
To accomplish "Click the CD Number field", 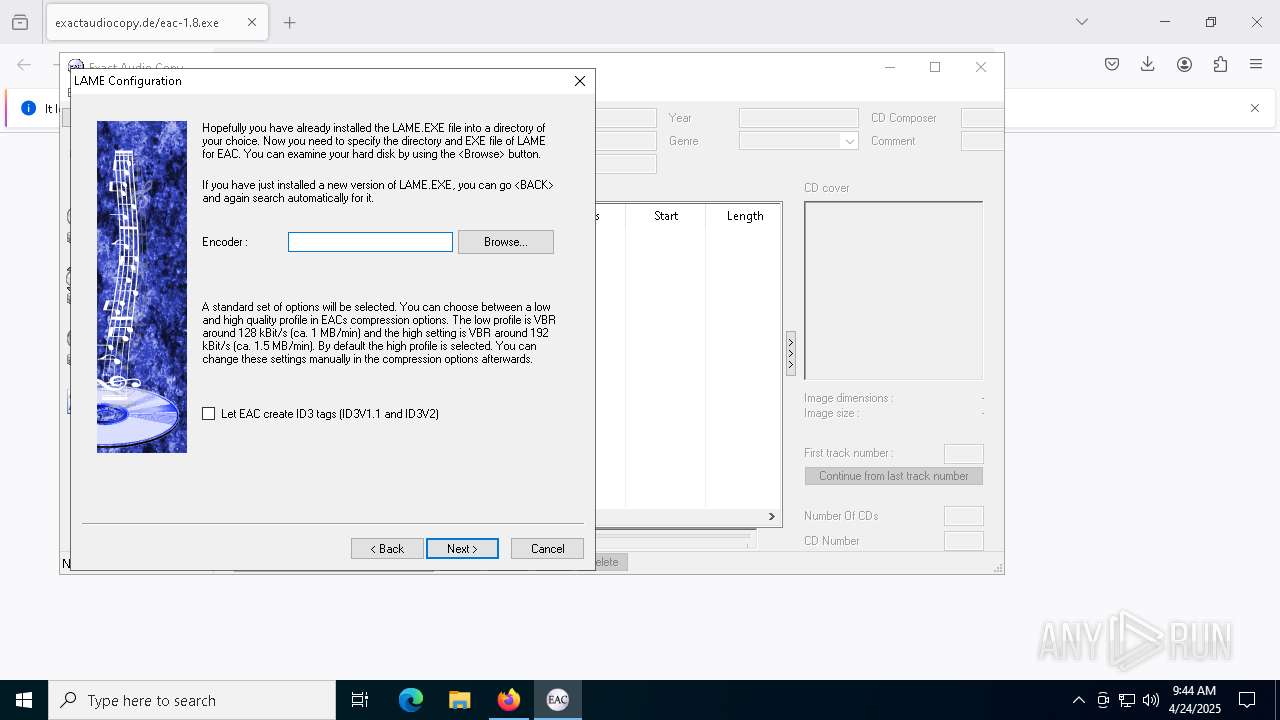I will (964, 541).
